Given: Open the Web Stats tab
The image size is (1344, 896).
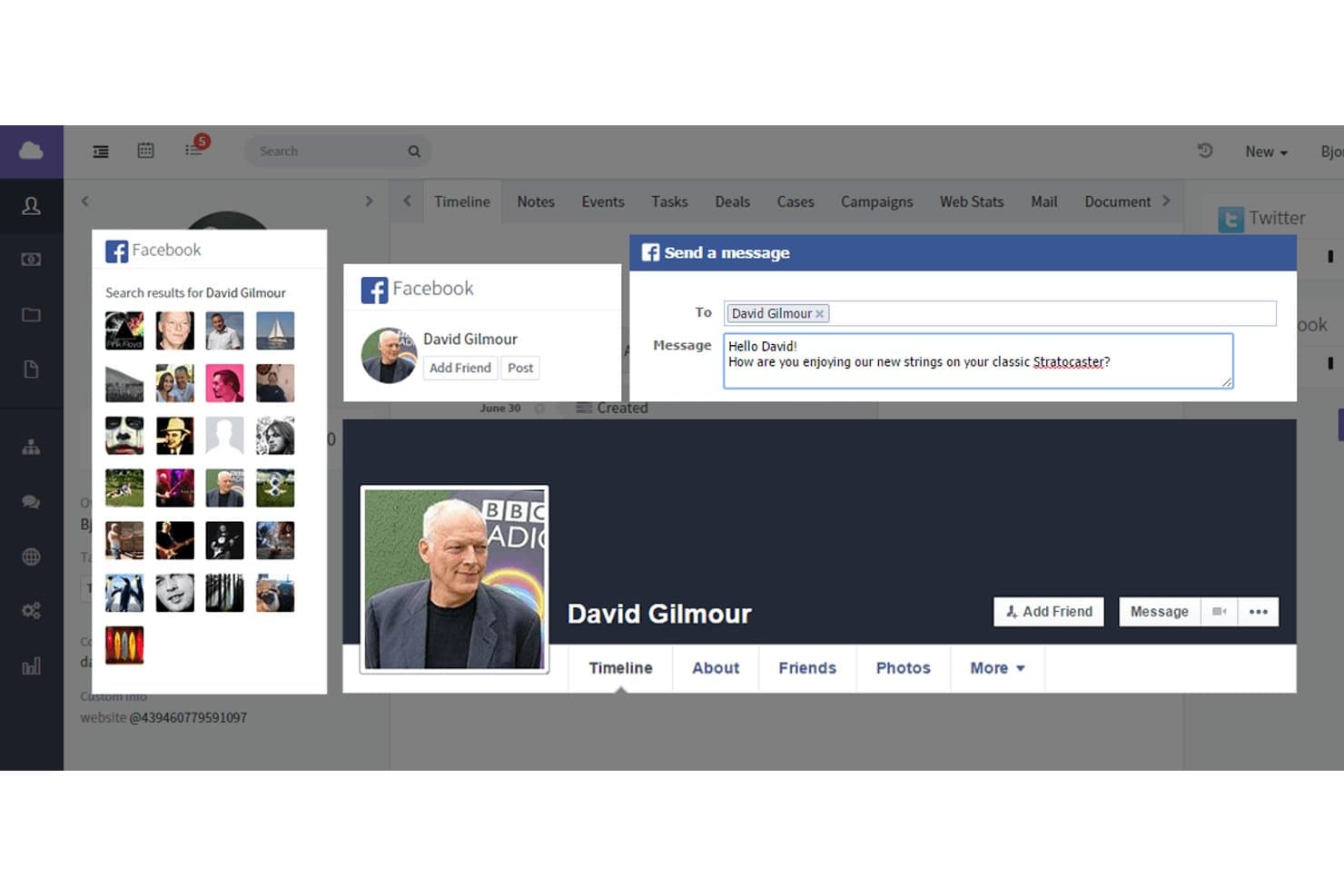Looking at the screenshot, I should pos(972,202).
